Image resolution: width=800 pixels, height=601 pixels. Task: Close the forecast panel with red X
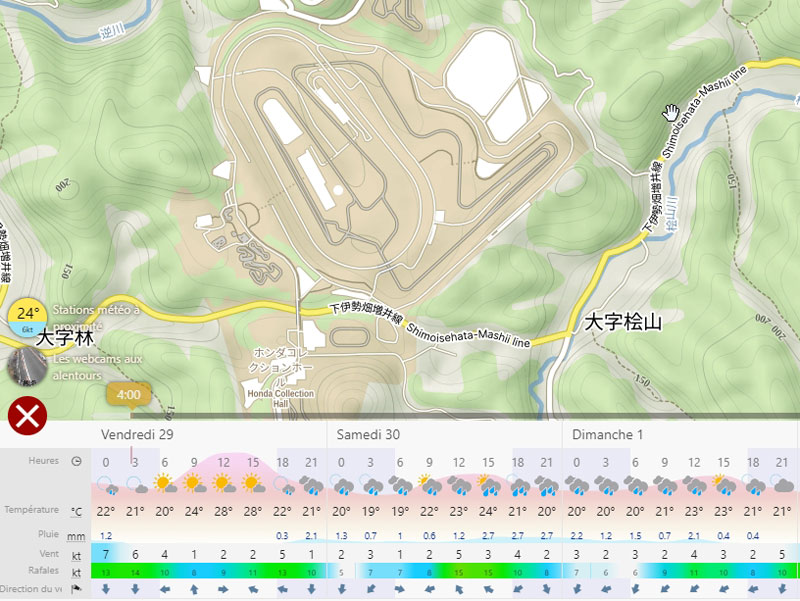27,415
